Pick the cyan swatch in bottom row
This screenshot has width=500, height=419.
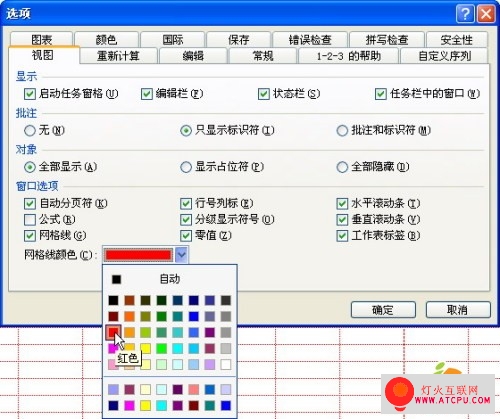[161, 405]
